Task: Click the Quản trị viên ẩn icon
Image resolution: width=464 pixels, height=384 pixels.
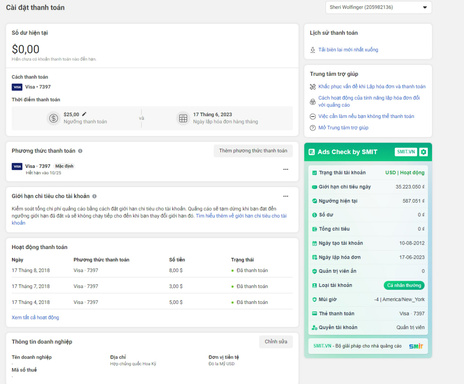Action: (x=314, y=271)
